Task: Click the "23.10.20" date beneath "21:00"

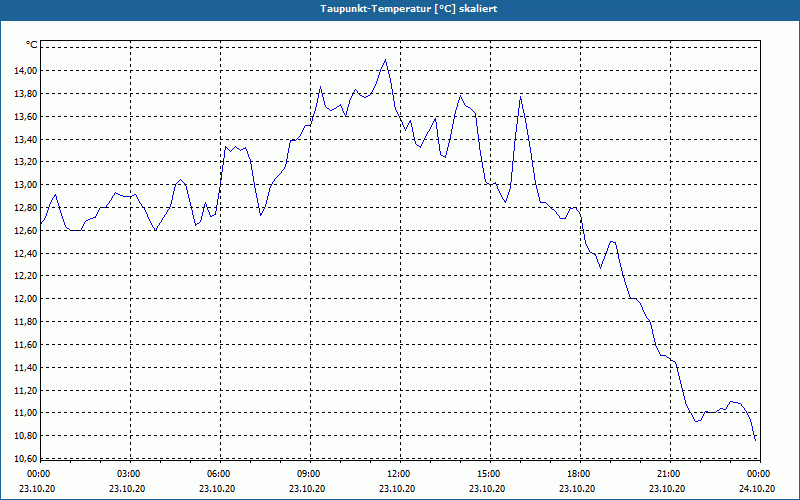Action: coord(667,488)
